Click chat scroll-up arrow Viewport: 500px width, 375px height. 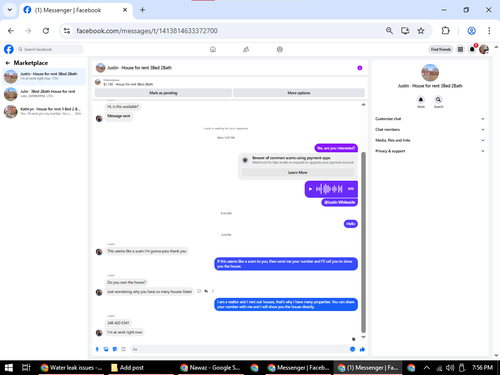pos(363,105)
